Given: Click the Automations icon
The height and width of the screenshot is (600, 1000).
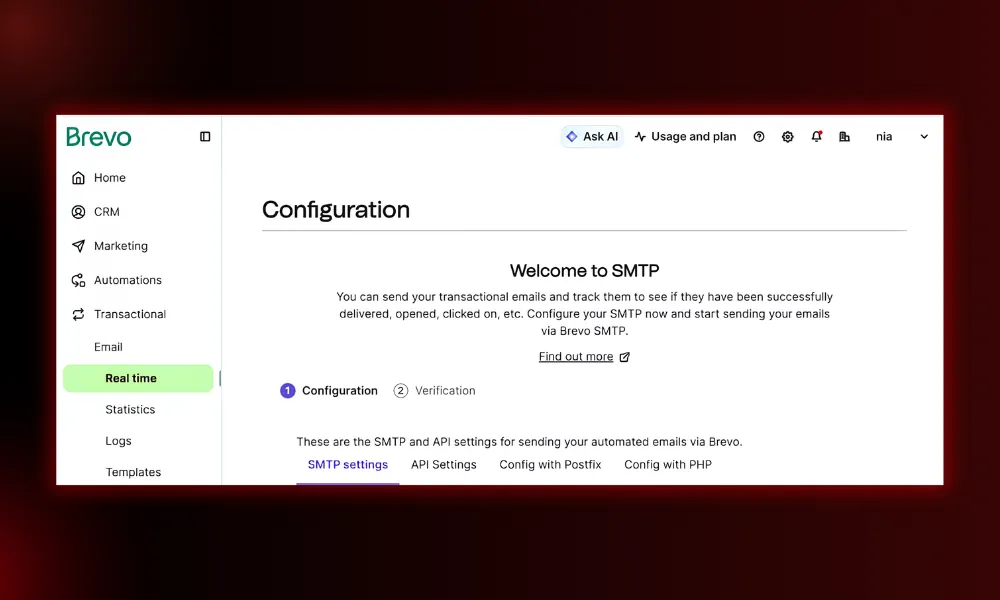Looking at the screenshot, I should pyautogui.click(x=78, y=280).
